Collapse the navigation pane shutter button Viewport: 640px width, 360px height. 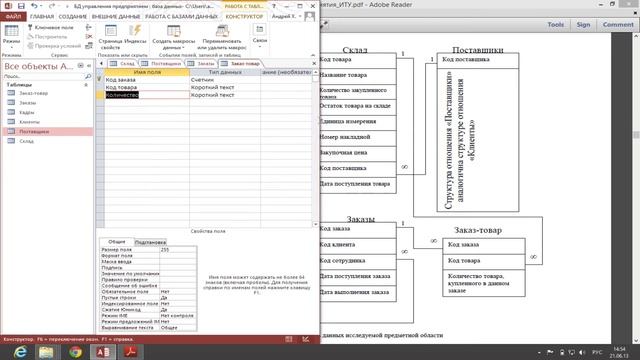coord(89,66)
